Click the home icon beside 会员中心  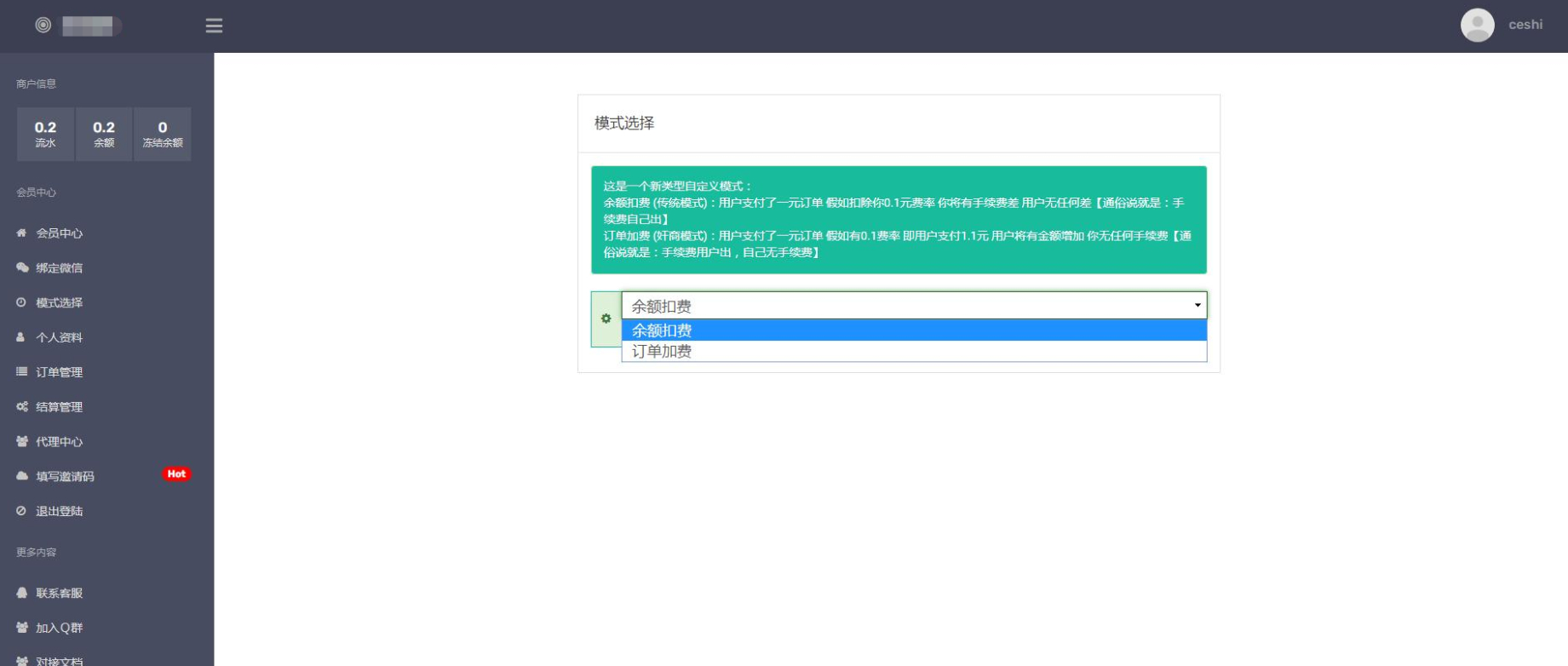[21, 233]
